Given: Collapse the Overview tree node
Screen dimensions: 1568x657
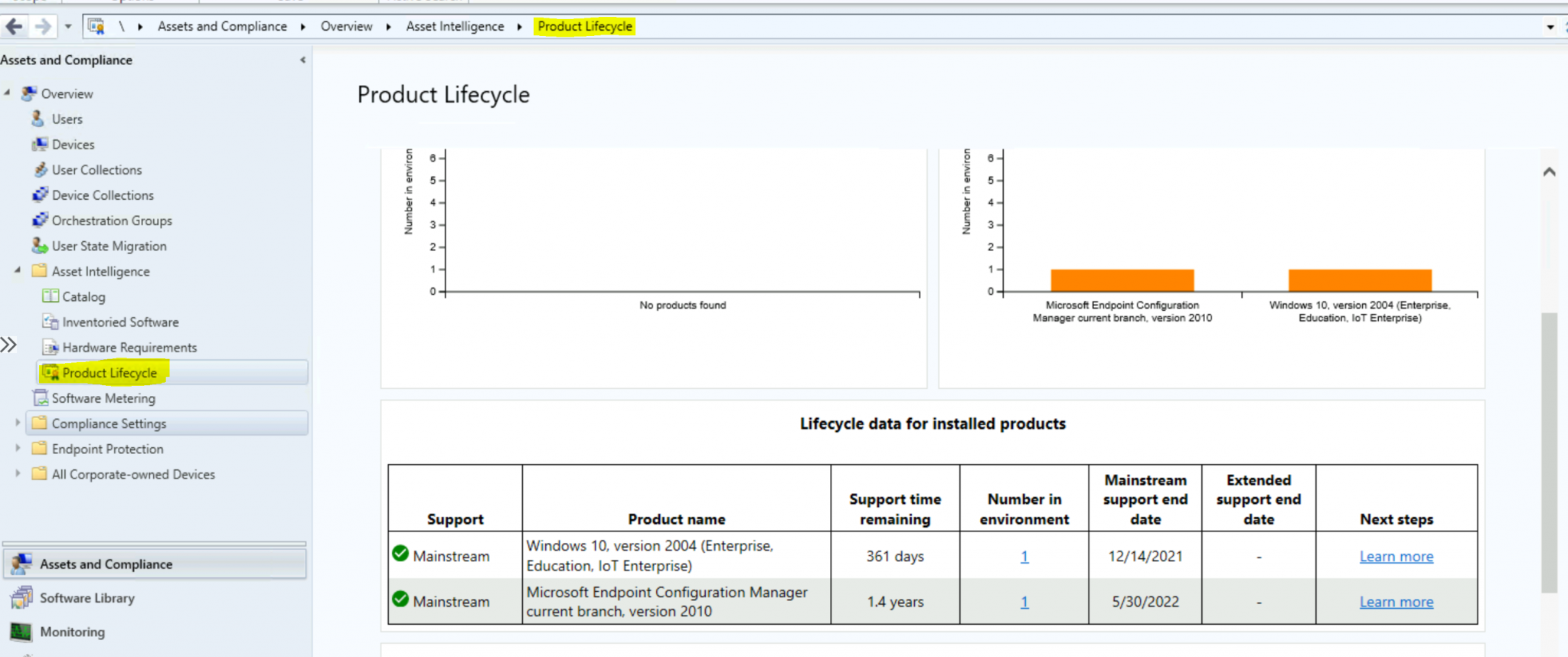Looking at the screenshot, I should pyautogui.click(x=8, y=93).
